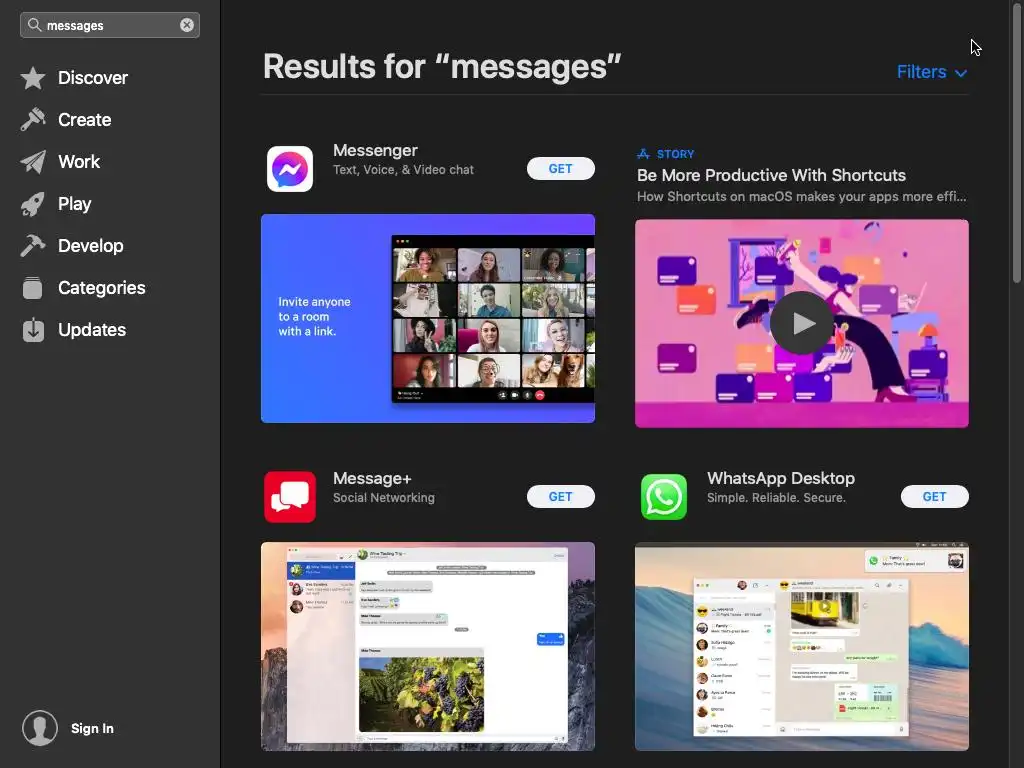Open Messenger video chat screenshot
Viewport: 1024px width, 768px height.
pos(428,319)
